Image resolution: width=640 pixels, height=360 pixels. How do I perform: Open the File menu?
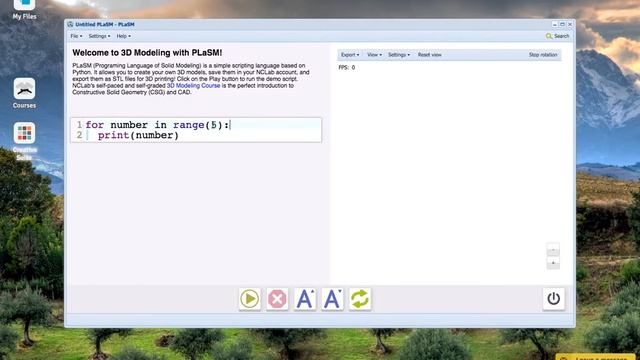(76, 36)
